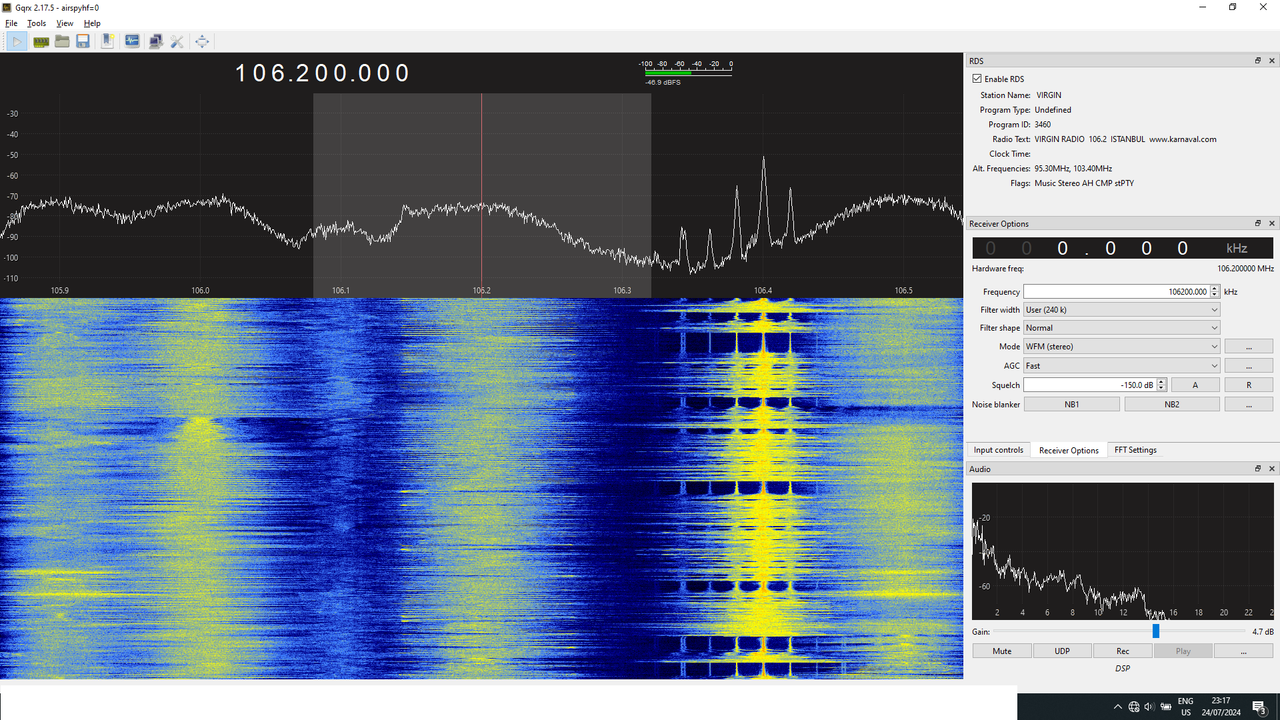Close the Receiver Options panel
1280x720 pixels.
tap(1272, 223)
